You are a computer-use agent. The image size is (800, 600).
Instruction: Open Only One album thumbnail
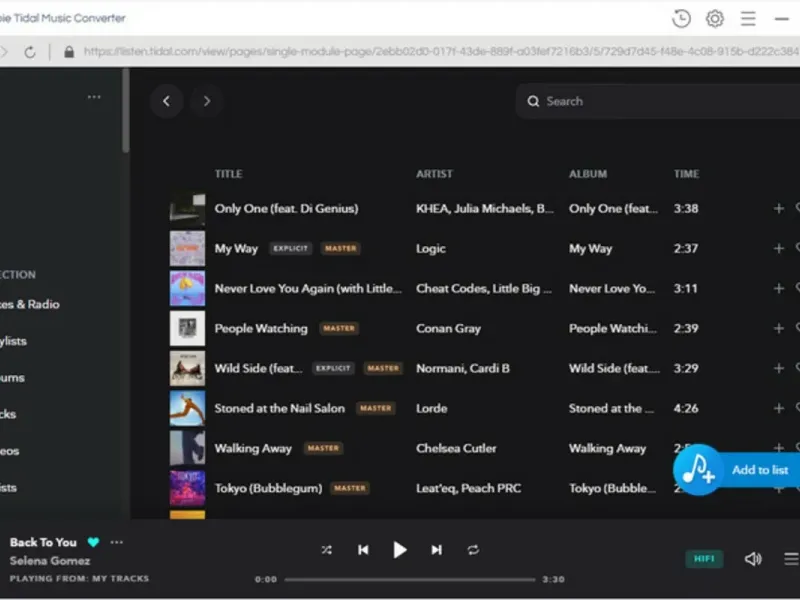pos(187,209)
